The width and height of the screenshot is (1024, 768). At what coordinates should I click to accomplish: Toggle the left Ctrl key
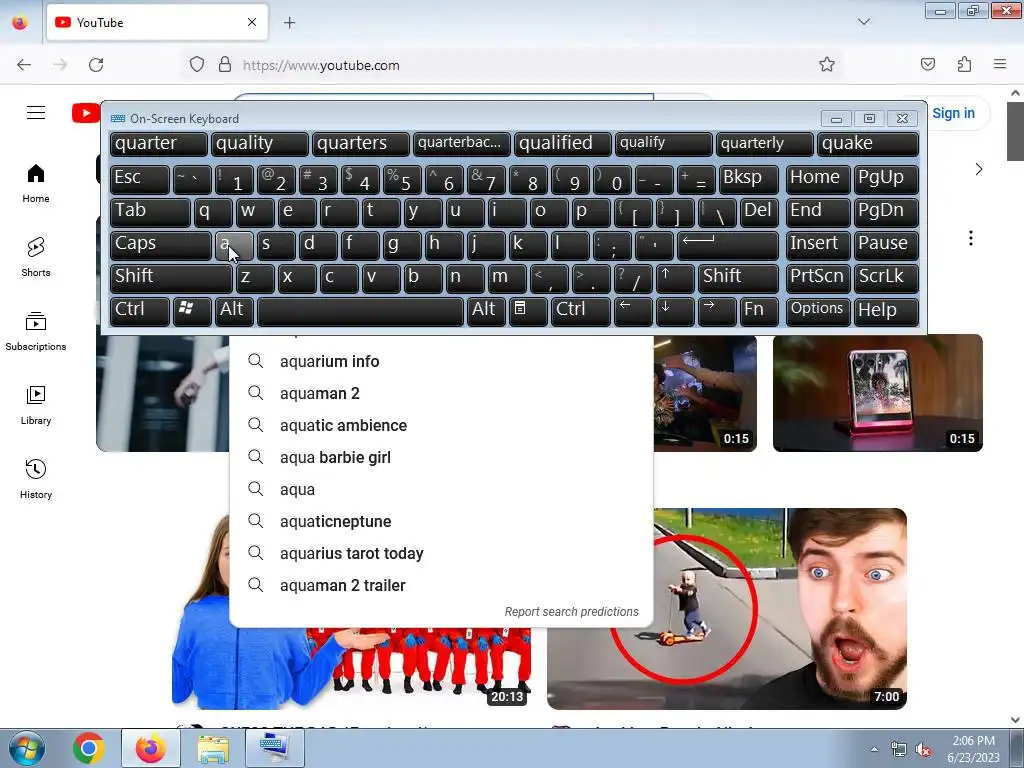point(140,310)
